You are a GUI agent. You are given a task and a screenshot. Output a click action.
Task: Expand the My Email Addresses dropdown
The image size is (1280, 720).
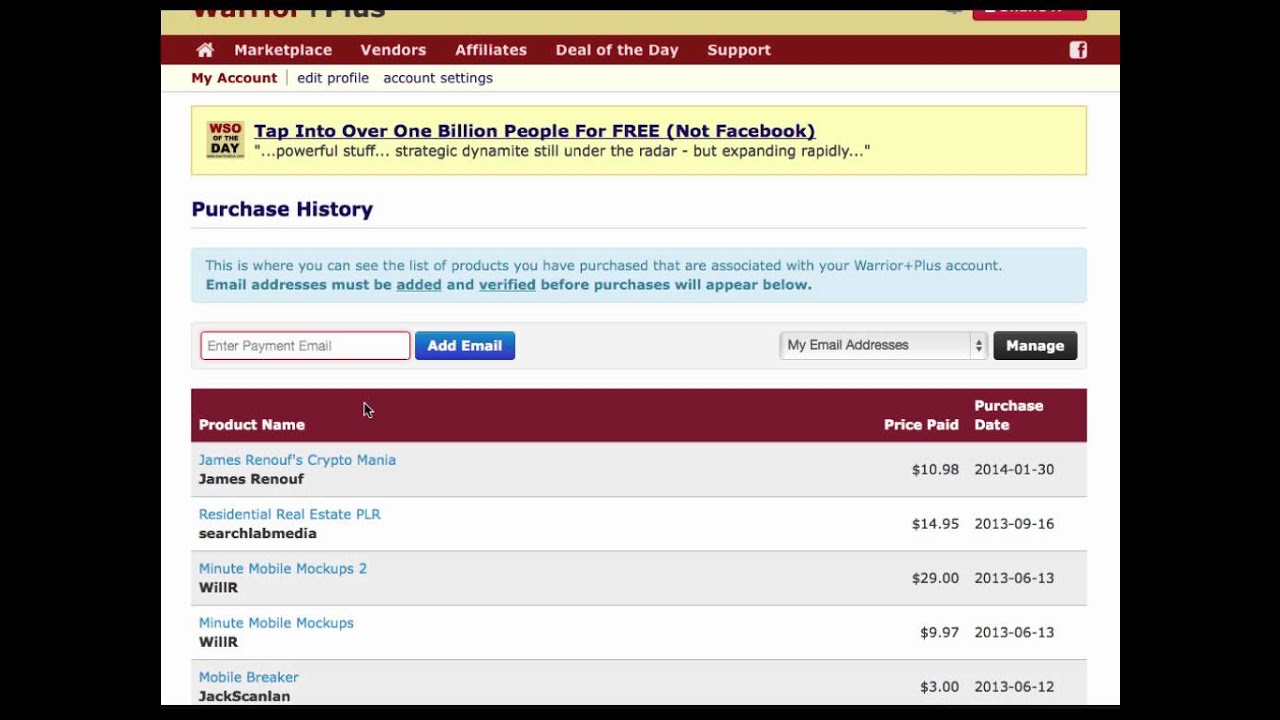(x=883, y=345)
